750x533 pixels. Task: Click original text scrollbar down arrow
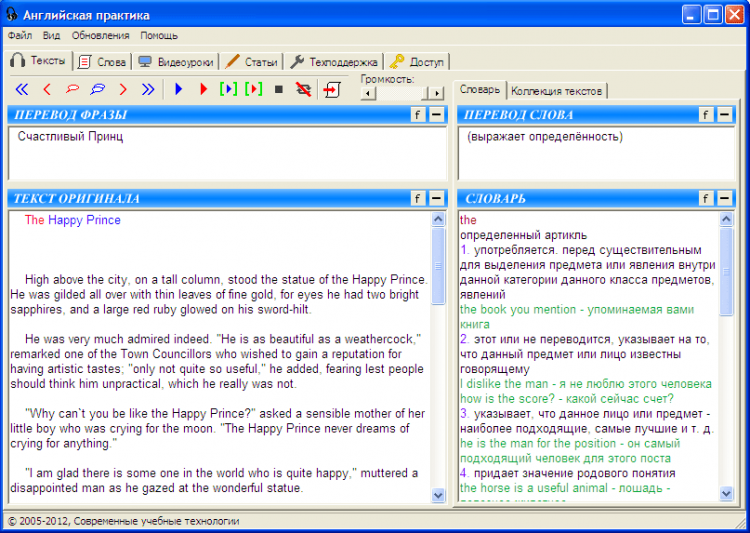point(438,495)
